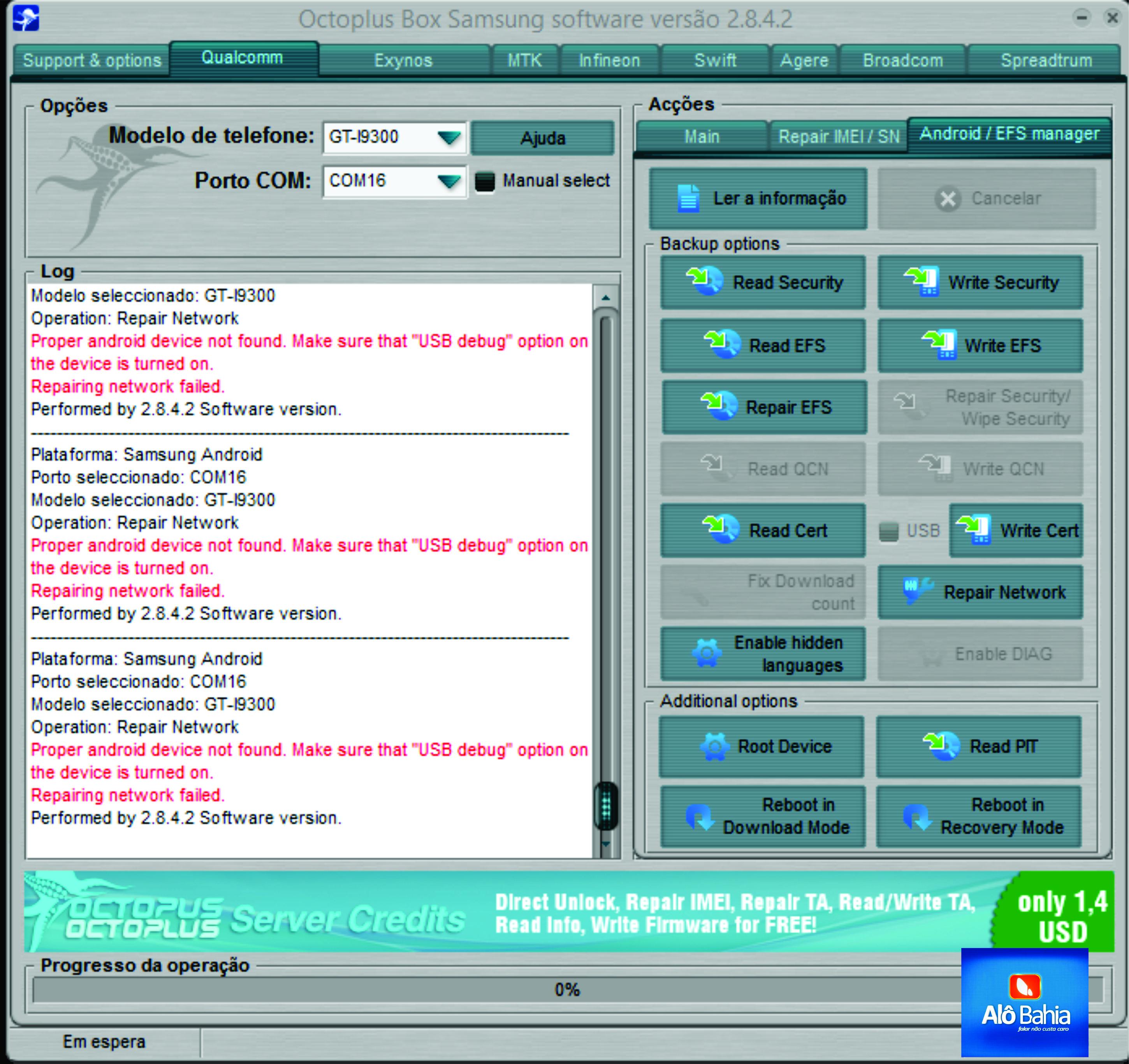Switch to the Support & options tab
Screen dimensions: 1129x1064
click(92, 60)
